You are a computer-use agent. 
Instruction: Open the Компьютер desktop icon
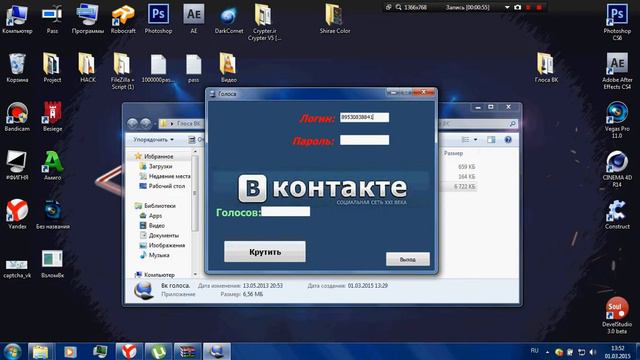(x=17, y=19)
